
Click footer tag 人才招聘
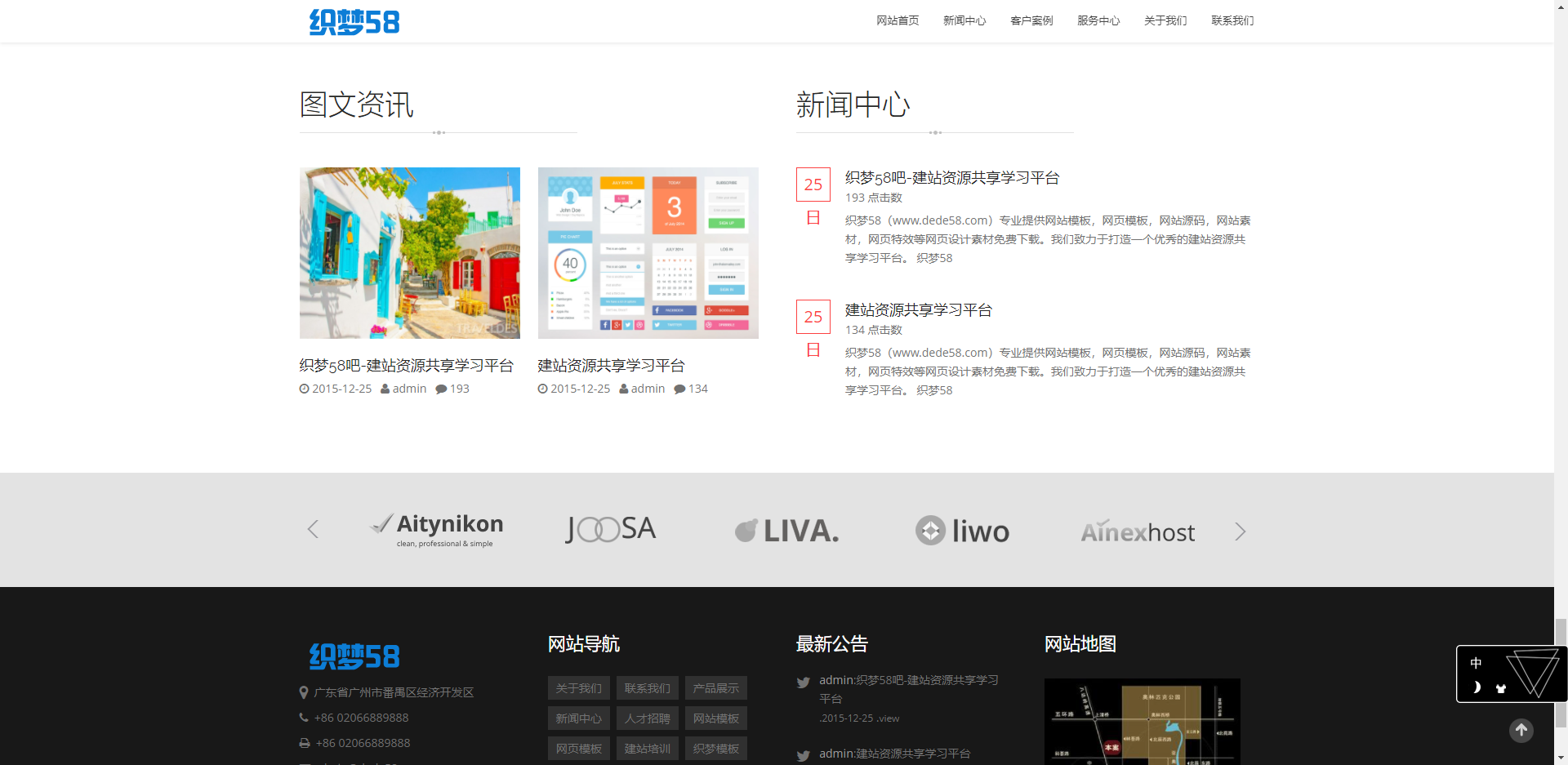[648, 718]
